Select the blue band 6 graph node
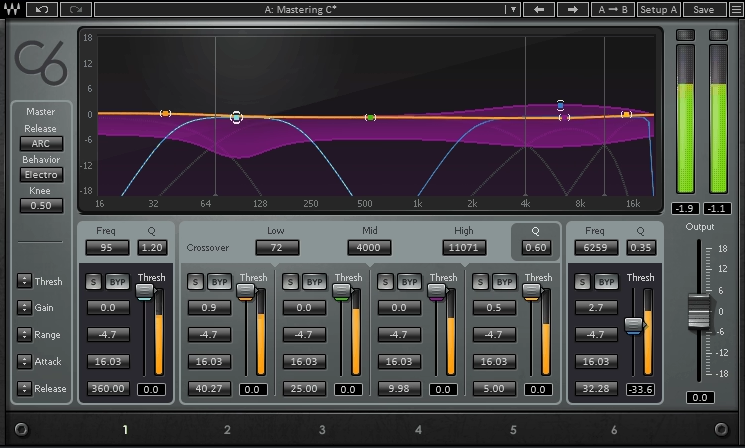Image resolution: width=745 pixels, height=448 pixels. pyautogui.click(x=560, y=105)
